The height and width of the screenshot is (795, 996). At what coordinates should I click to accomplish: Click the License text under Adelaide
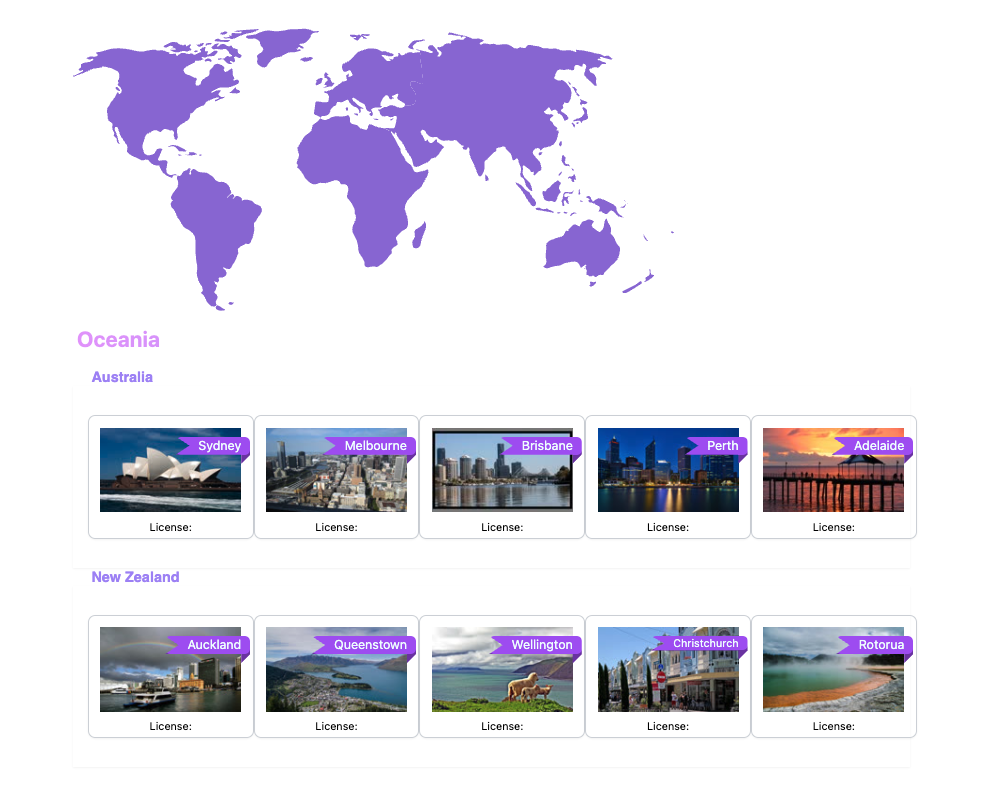pos(833,527)
